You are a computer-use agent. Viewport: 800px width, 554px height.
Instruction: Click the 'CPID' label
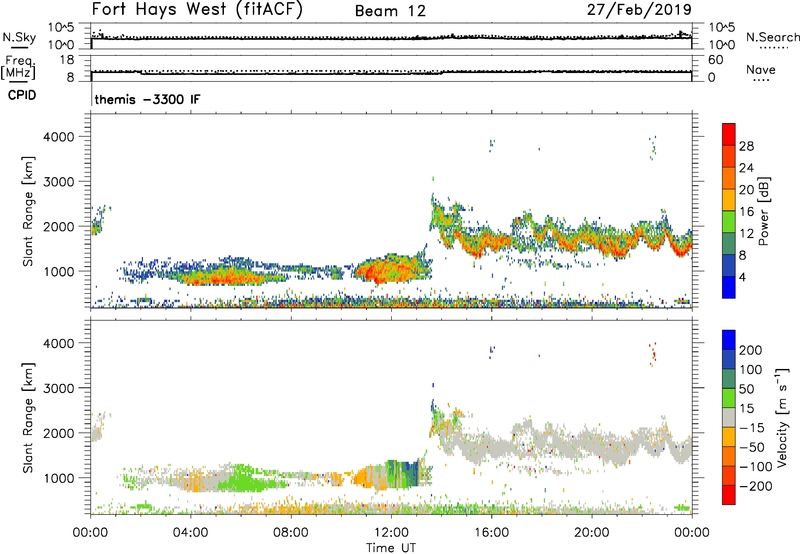[x=22, y=95]
